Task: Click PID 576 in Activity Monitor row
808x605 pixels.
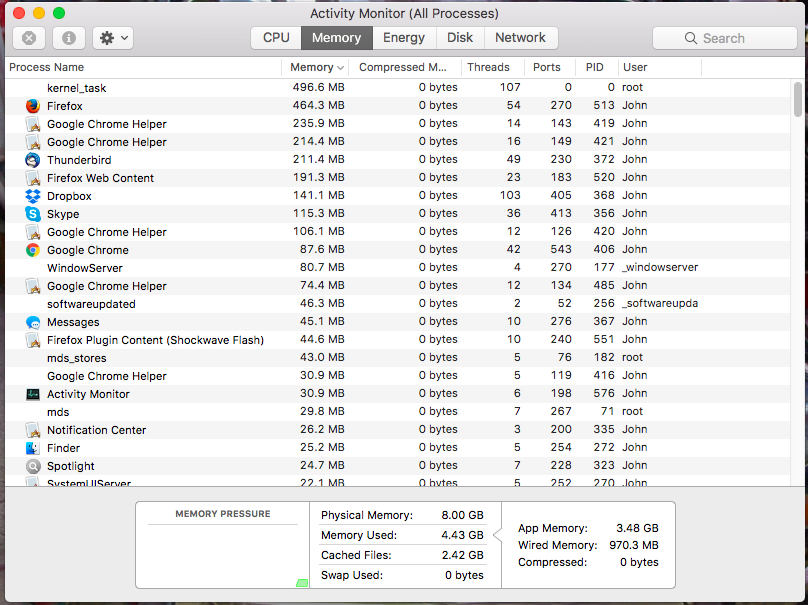Action: (x=604, y=394)
